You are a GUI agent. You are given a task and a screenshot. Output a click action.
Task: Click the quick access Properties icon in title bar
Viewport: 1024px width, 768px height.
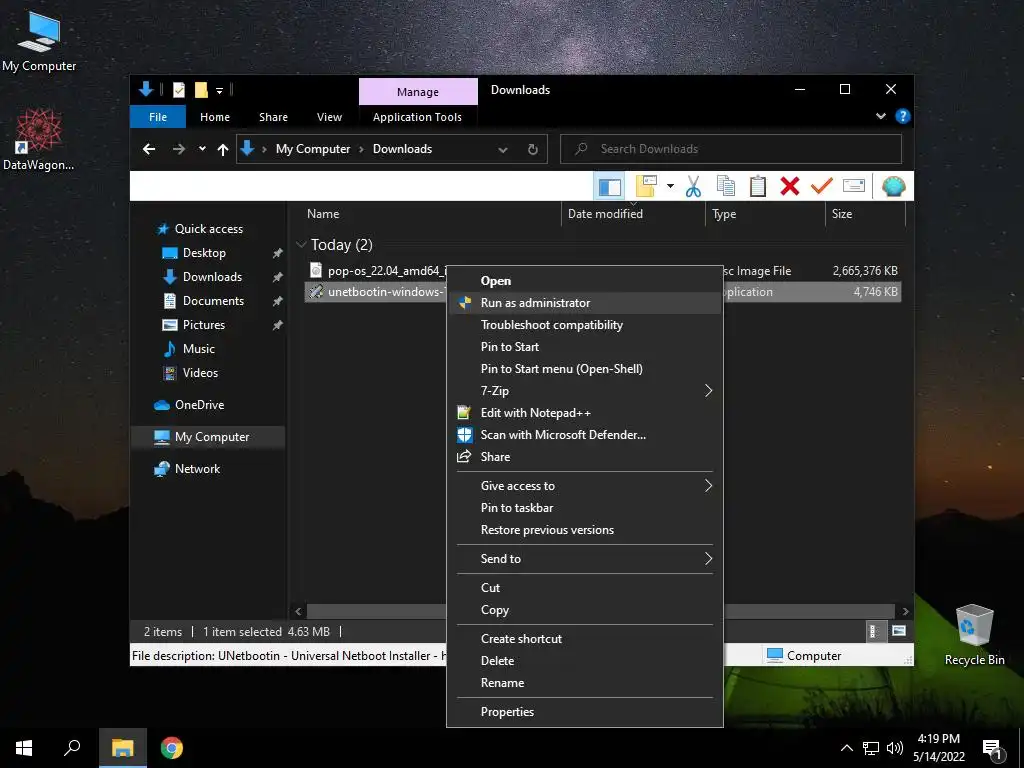click(178, 90)
